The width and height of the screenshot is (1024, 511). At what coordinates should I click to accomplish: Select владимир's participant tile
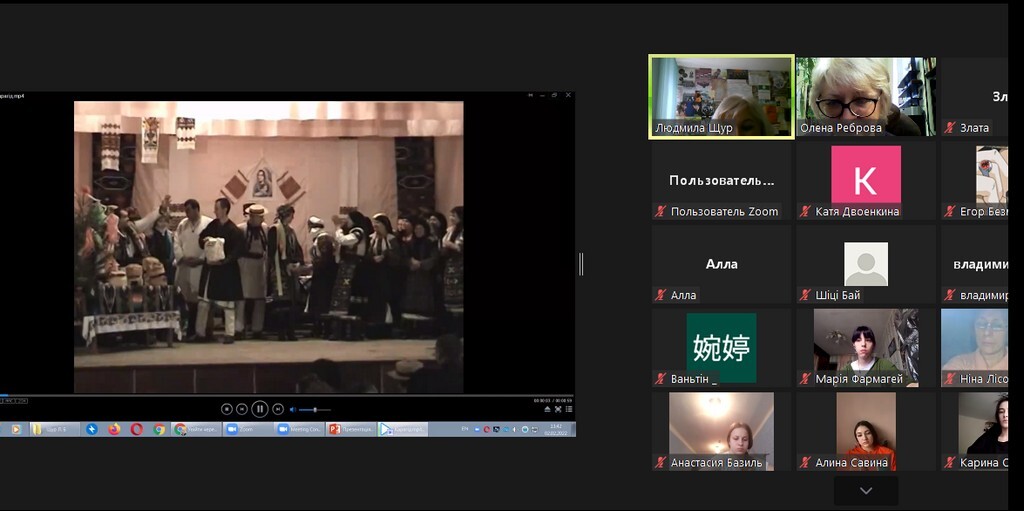click(x=974, y=264)
